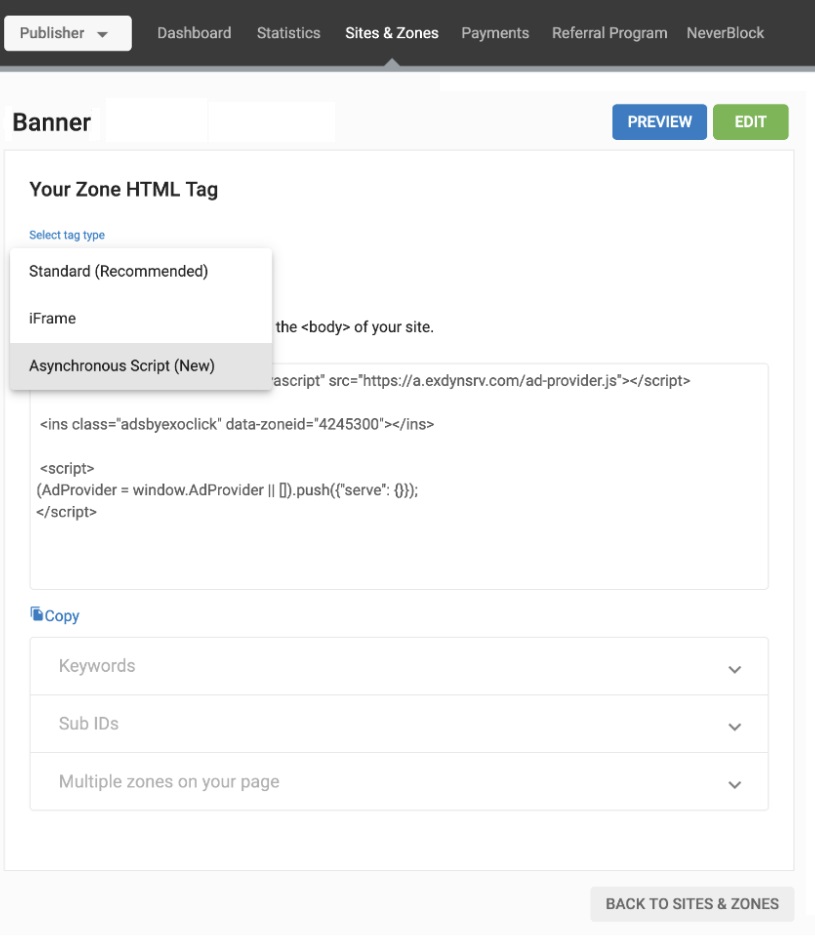Open the Statistics tab
Screen dimensions: 815x936
point(288,33)
